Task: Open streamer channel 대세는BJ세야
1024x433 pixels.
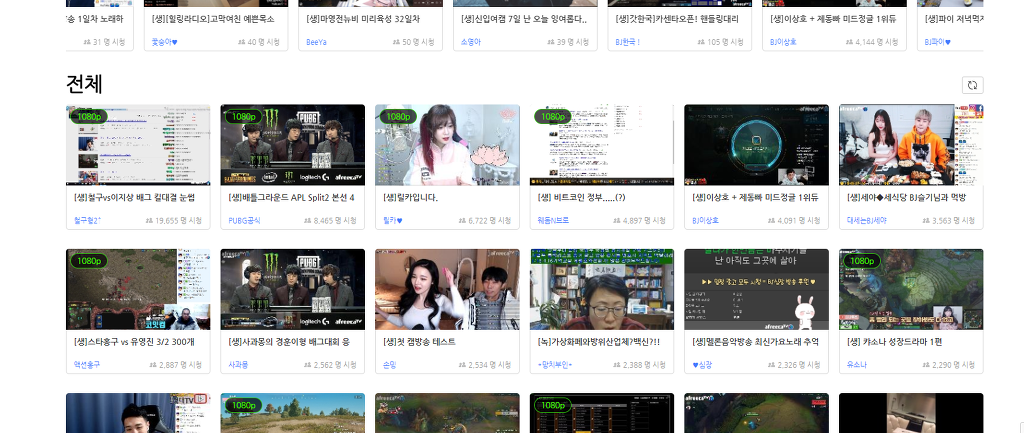Action: tap(867, 221)
